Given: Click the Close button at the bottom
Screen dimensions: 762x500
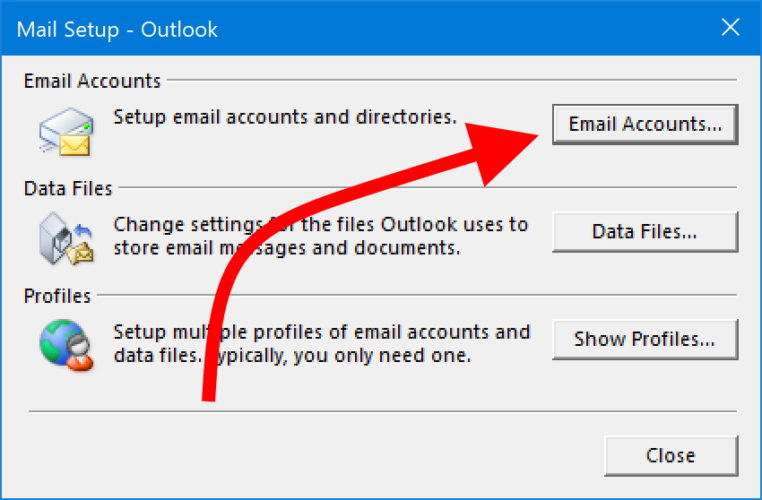Looking at the screenshot, I should [671, 456].
